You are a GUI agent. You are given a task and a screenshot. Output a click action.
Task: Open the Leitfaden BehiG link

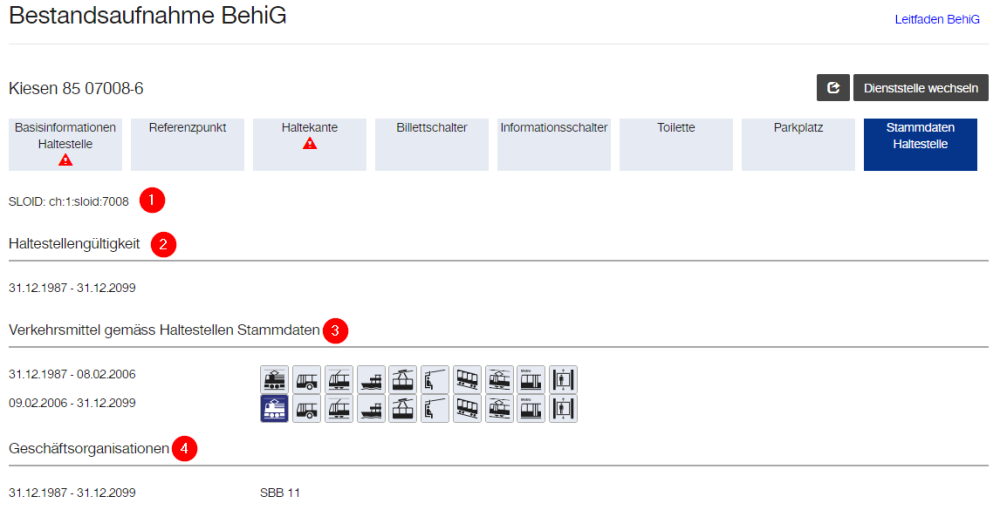pyautogui.click(x=937, y=18)
